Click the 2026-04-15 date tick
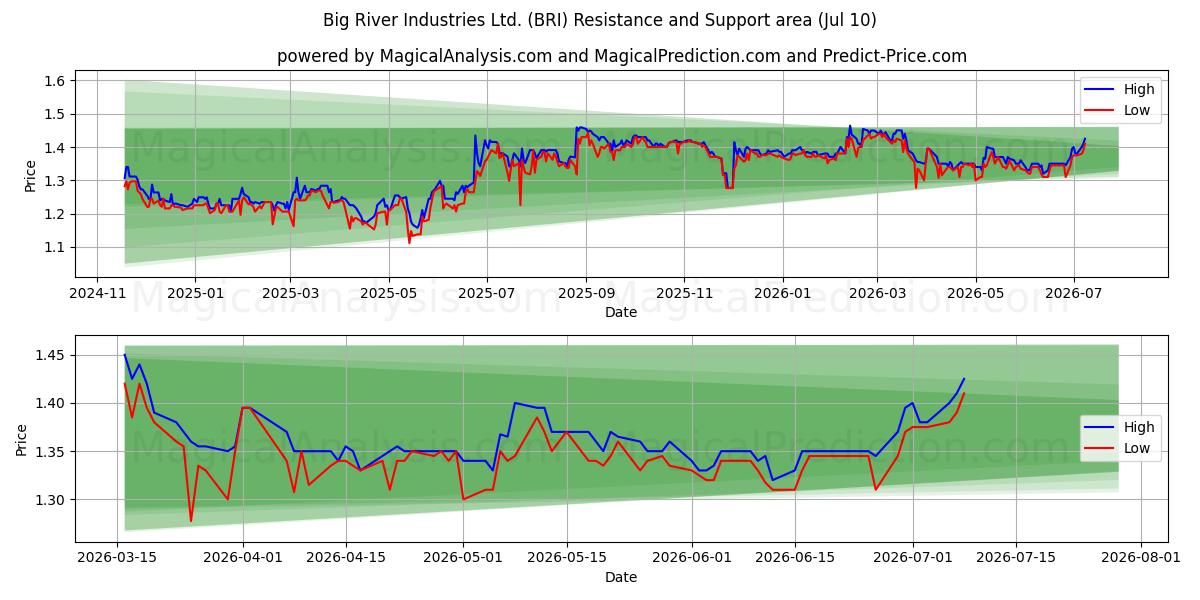The image size is (1200, 600). tap(346, 559)
